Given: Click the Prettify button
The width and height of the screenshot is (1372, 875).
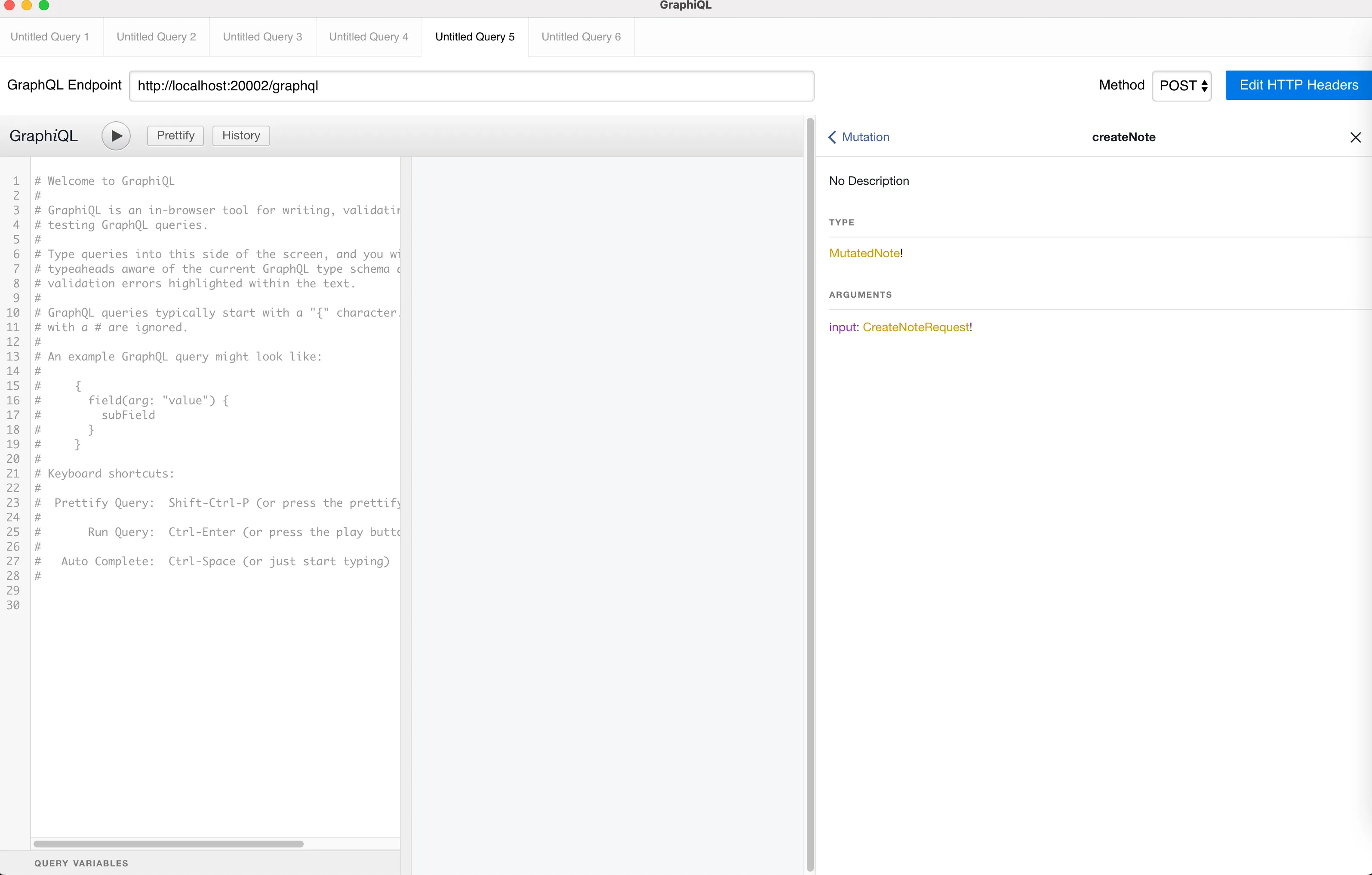Looking at the screenshot, I should [175, 136].
